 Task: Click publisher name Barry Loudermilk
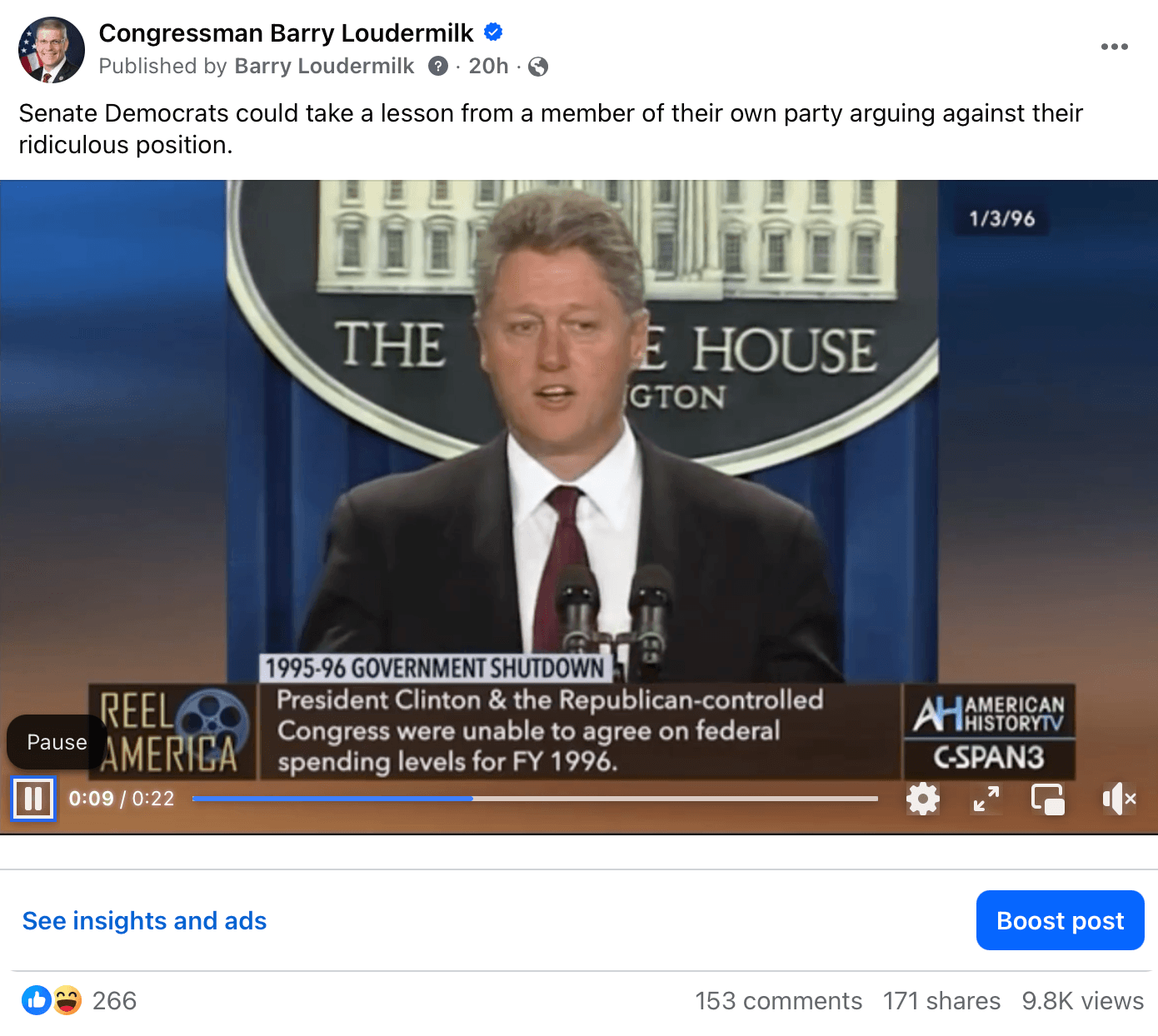(x=324, y=66)
